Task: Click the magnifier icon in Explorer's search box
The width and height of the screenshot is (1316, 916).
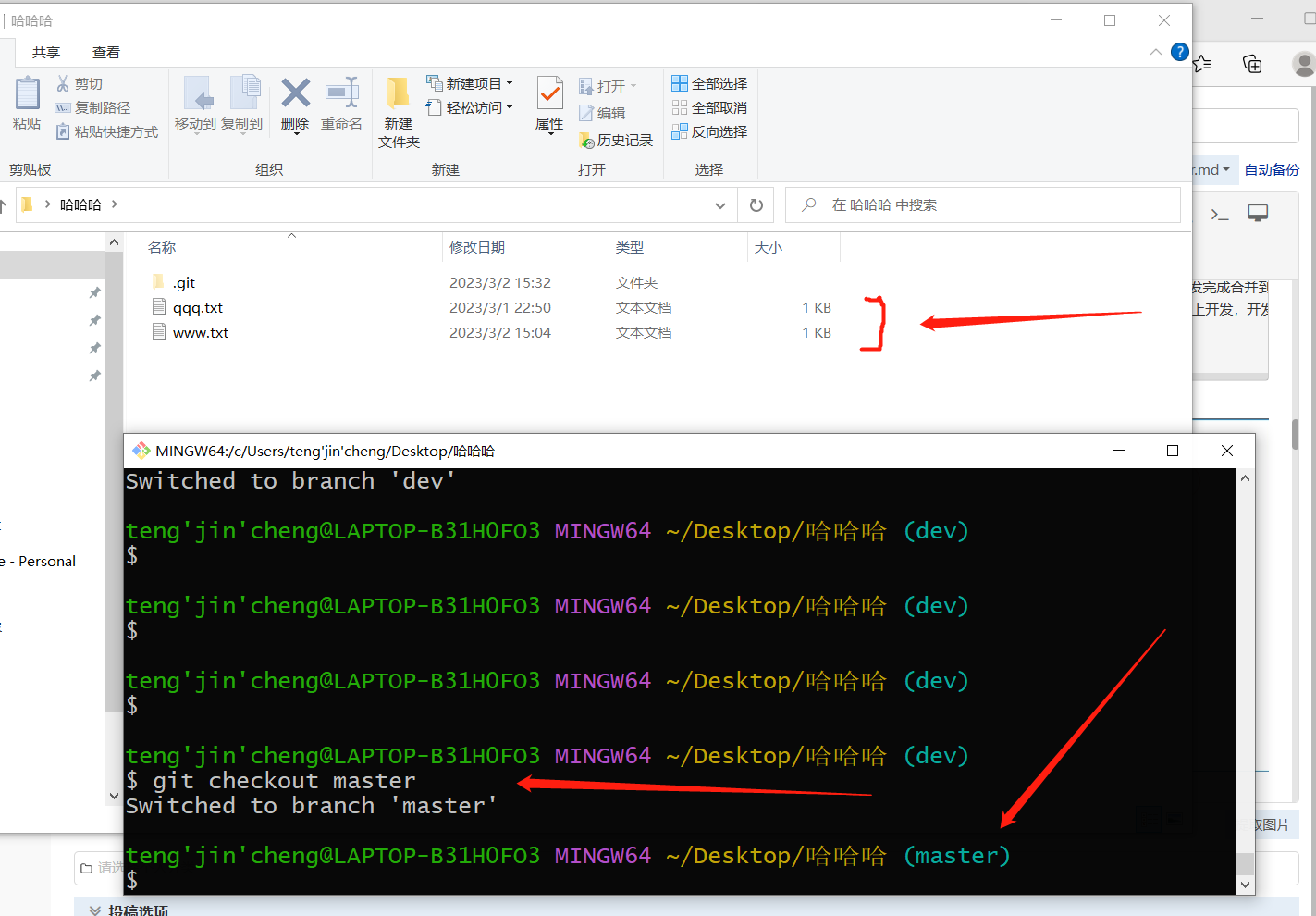Action: 809,204
